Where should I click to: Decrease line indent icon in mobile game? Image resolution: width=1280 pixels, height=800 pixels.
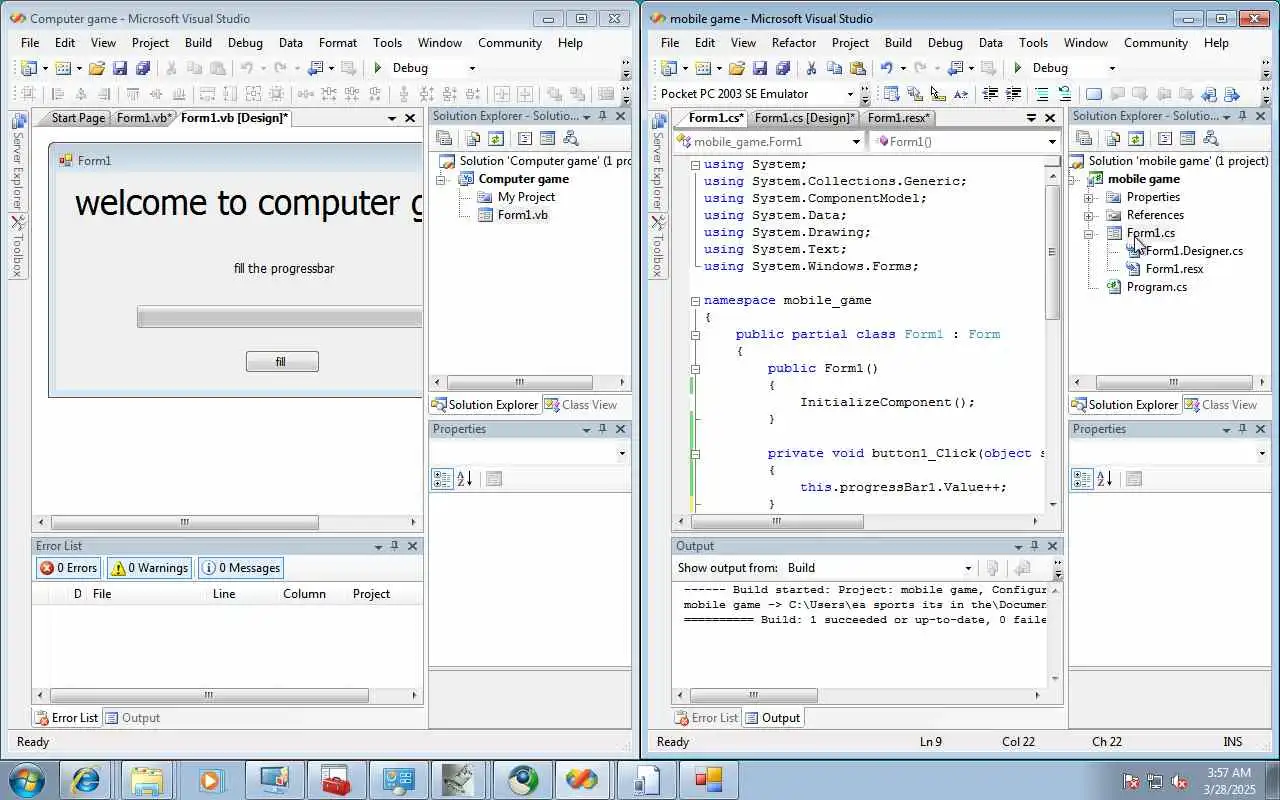point(990,94)
